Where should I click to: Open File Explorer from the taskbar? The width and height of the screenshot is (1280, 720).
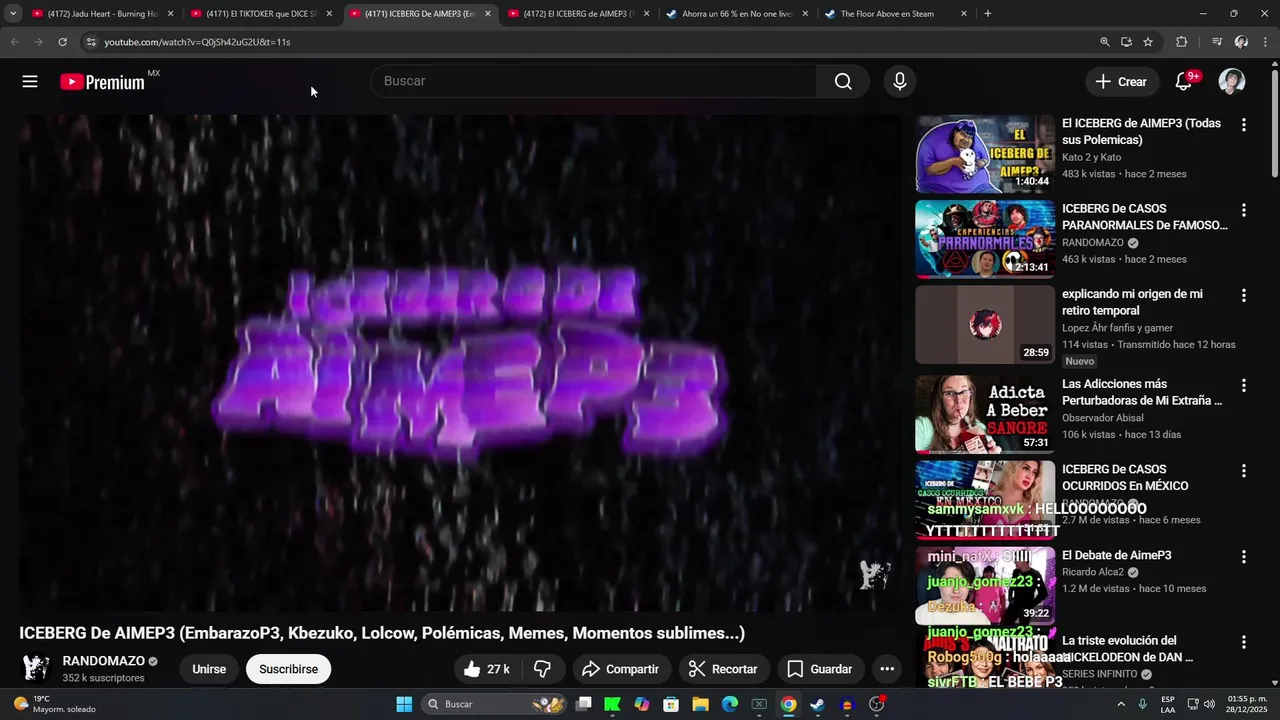[x=700, y=704]
